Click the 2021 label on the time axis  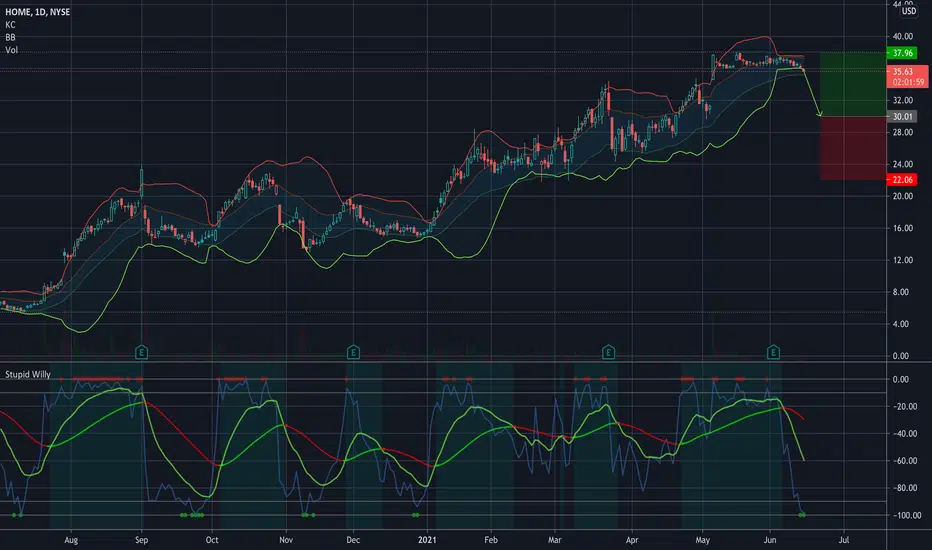(x=427, y=540)
